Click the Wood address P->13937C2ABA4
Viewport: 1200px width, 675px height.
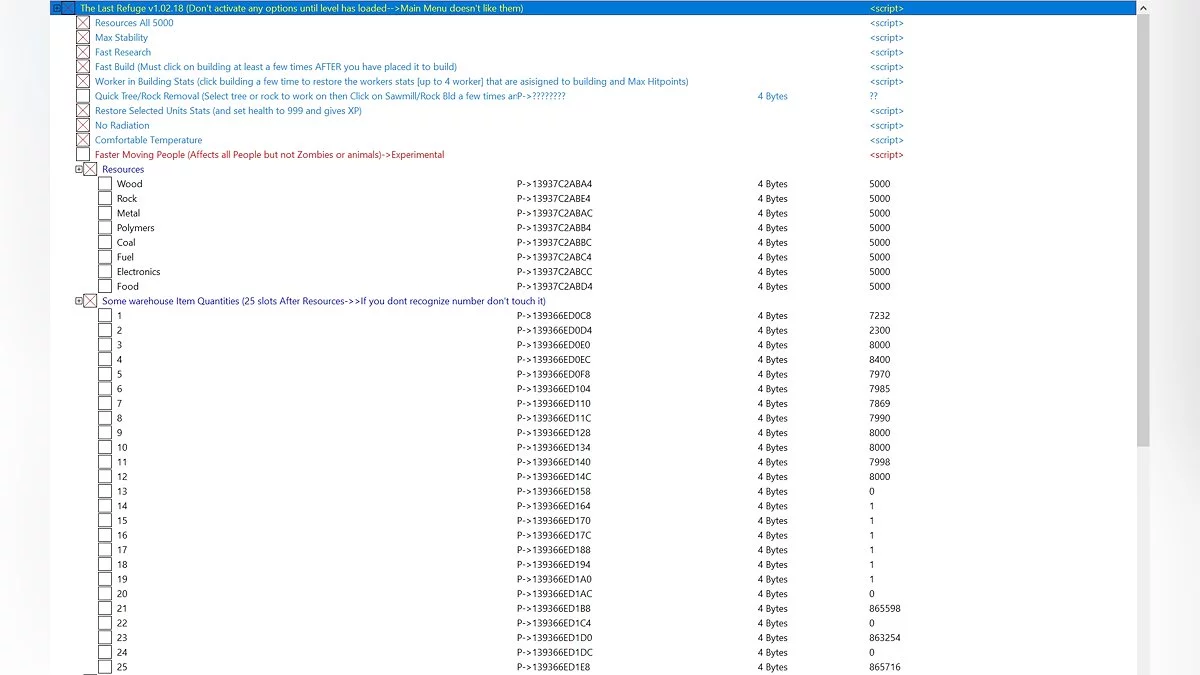point(555,184)
